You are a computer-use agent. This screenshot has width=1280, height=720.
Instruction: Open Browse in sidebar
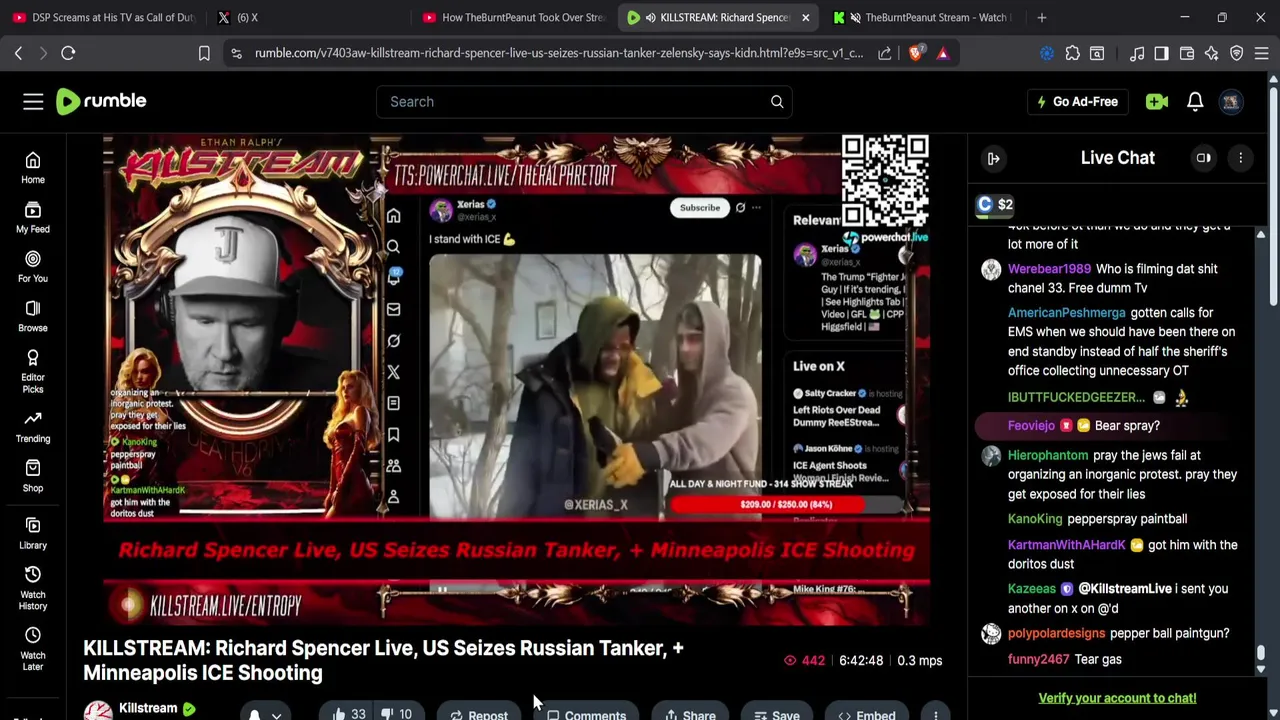(33, 316)
